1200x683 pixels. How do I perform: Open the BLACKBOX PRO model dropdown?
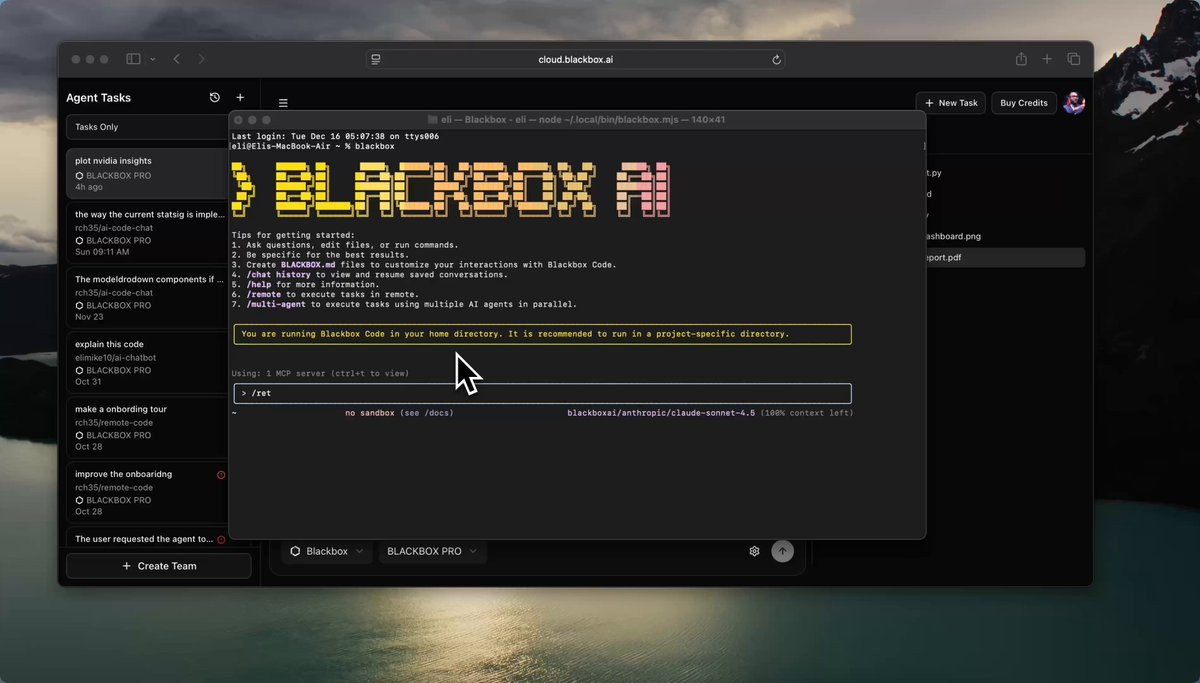click(x=432, y=551)
